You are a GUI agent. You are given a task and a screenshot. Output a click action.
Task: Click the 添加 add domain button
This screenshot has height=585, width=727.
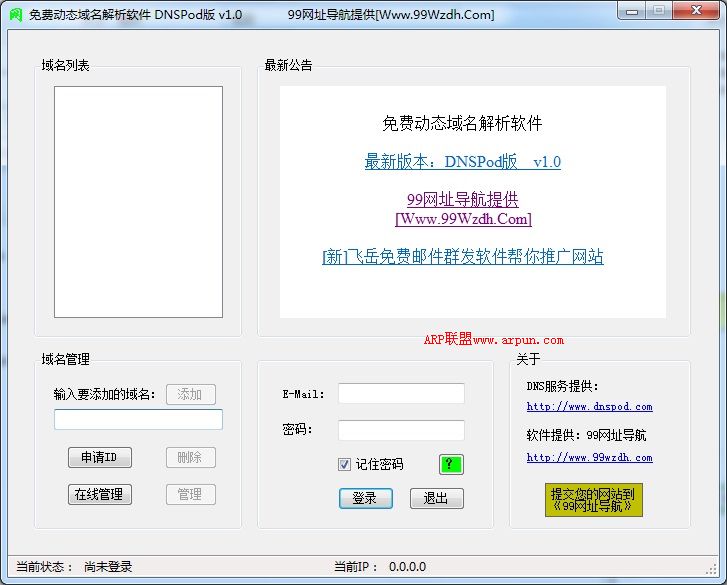pyautogui.click(x=190, y=395)
